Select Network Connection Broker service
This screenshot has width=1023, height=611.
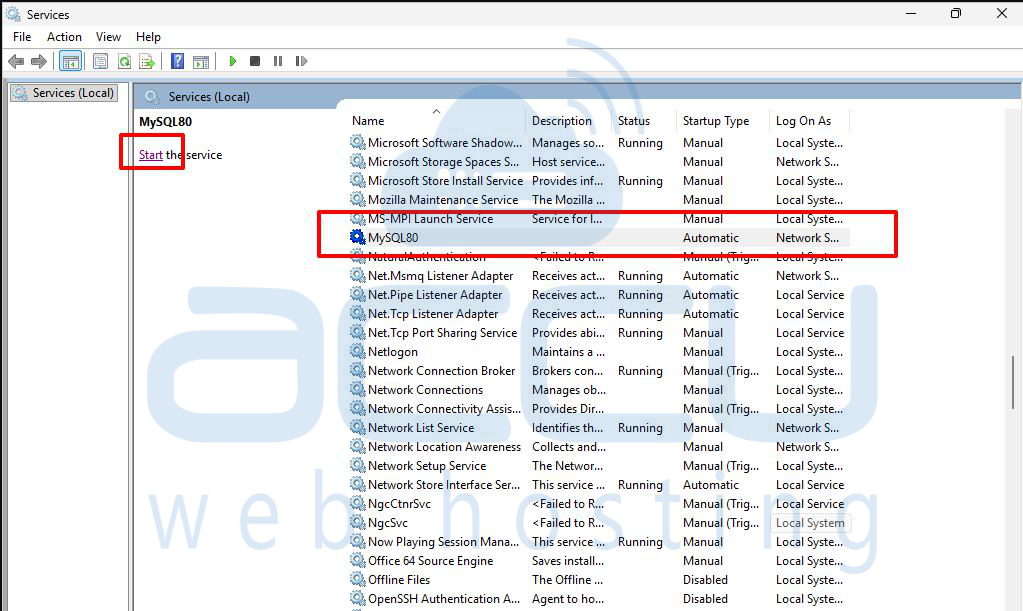[x=442, y=371]
